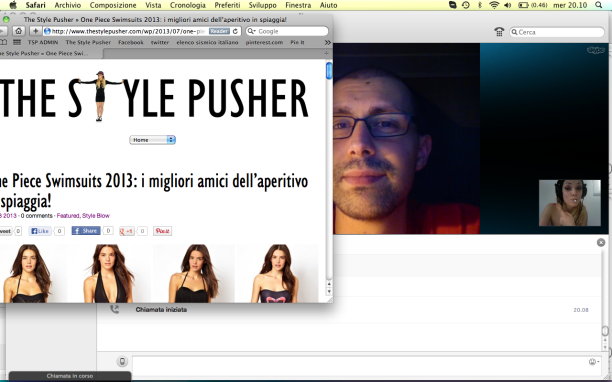The image size is (612, 382).
Task: Click the Skype Cerca search field
Action: (x=557, y=32)
